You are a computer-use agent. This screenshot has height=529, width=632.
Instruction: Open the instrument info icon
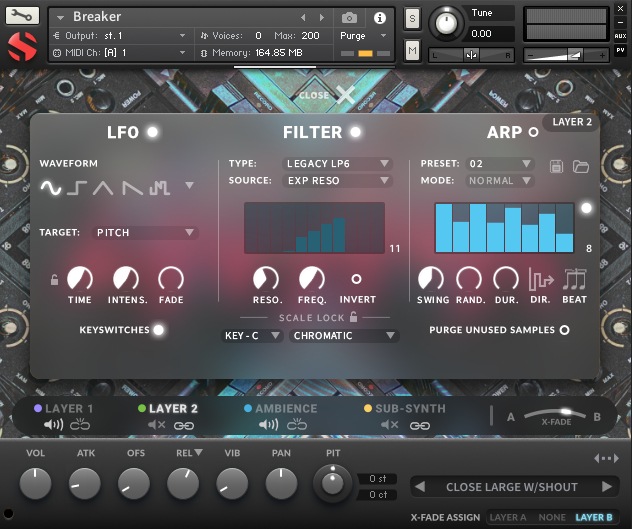380,18
